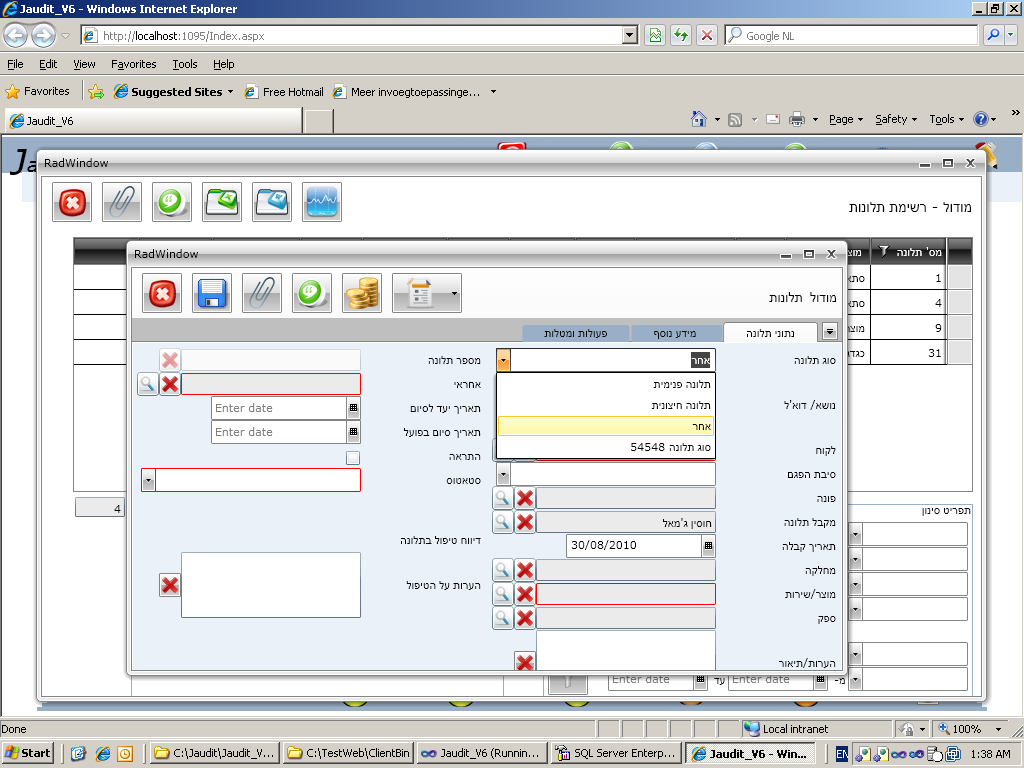Click the Favorites star button

tap(37, 91)
